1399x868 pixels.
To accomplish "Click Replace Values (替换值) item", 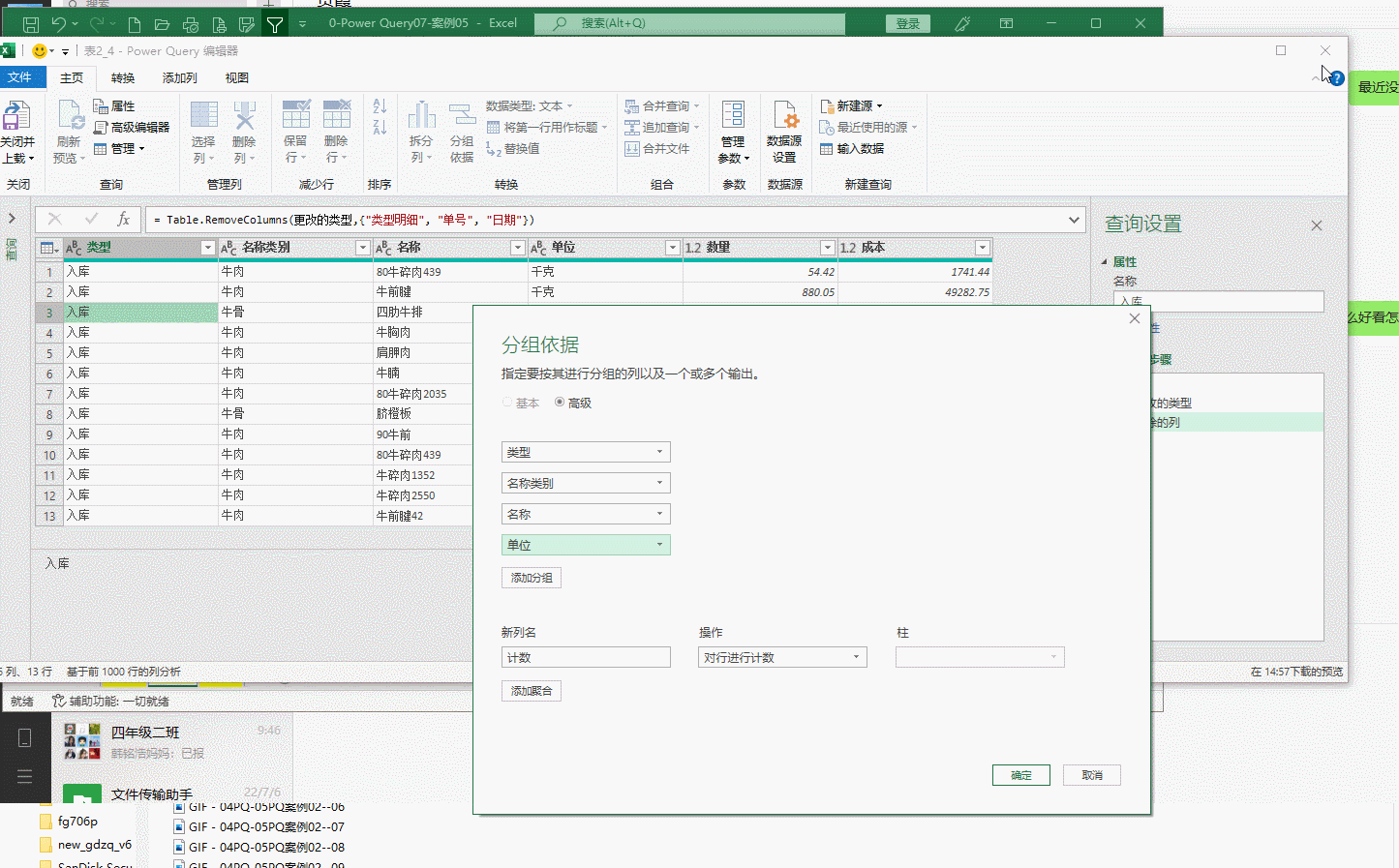I will coord(513,149).
